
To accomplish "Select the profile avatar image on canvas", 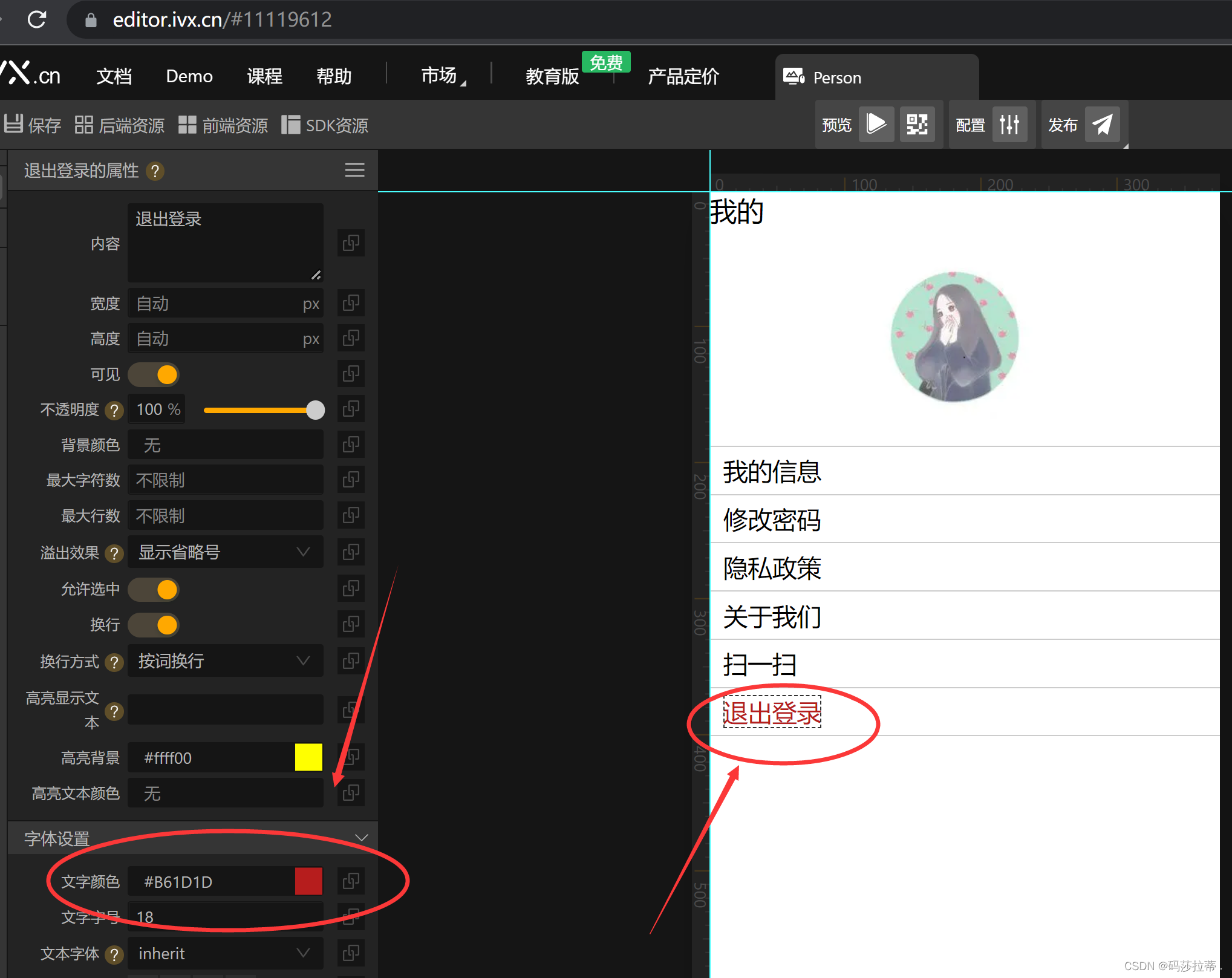I will point(955,337).
